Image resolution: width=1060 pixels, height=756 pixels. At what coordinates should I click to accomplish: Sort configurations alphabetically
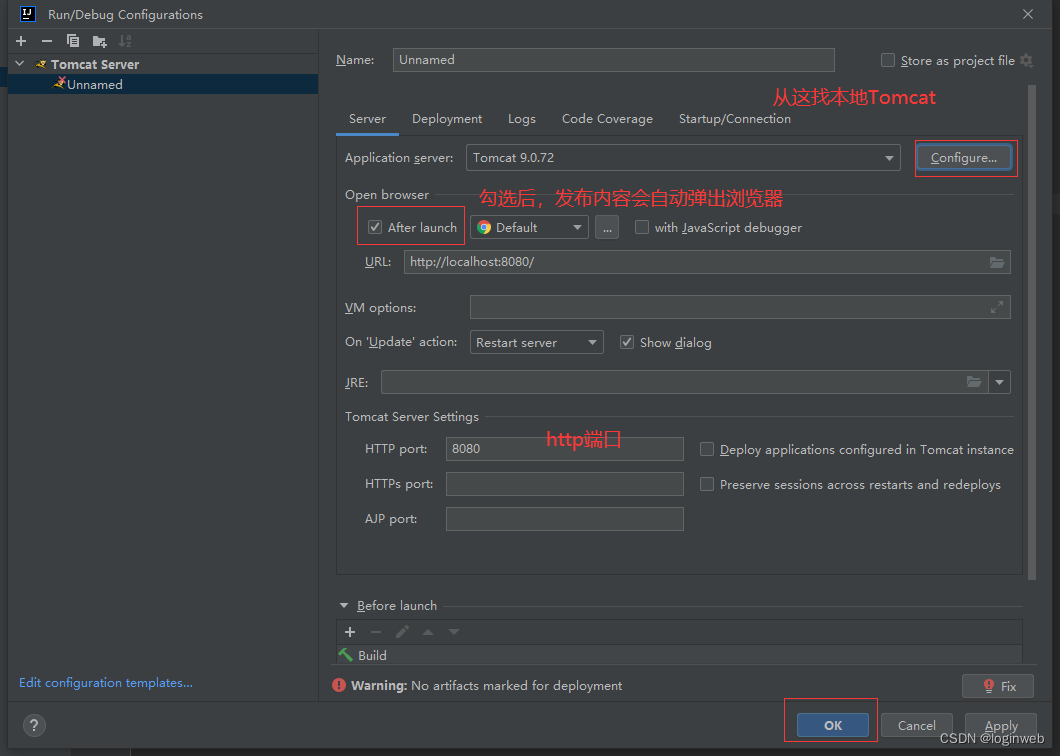coord(125,41)
